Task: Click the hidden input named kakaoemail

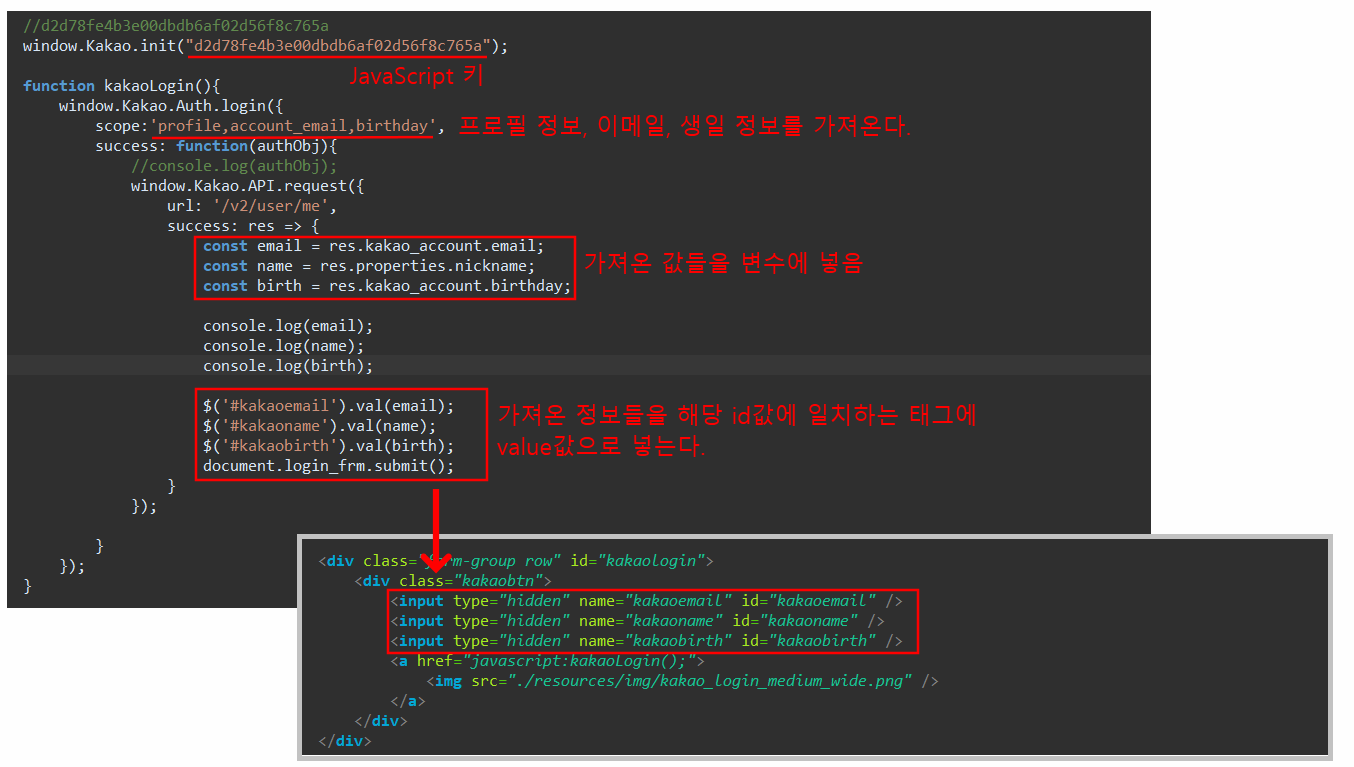Action: 647,601
